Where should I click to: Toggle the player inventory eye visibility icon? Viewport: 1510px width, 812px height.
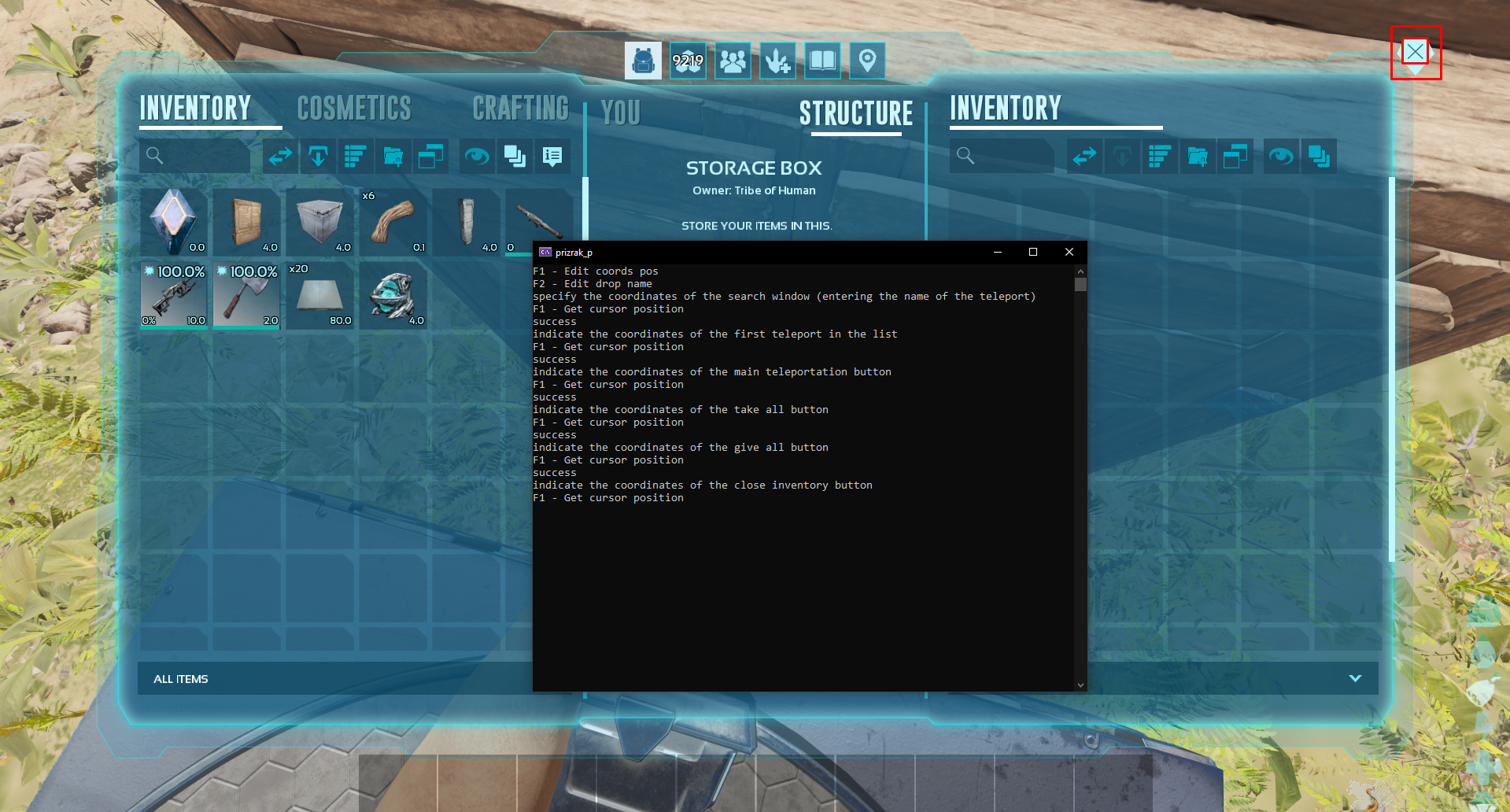click(x=477, y=157)
